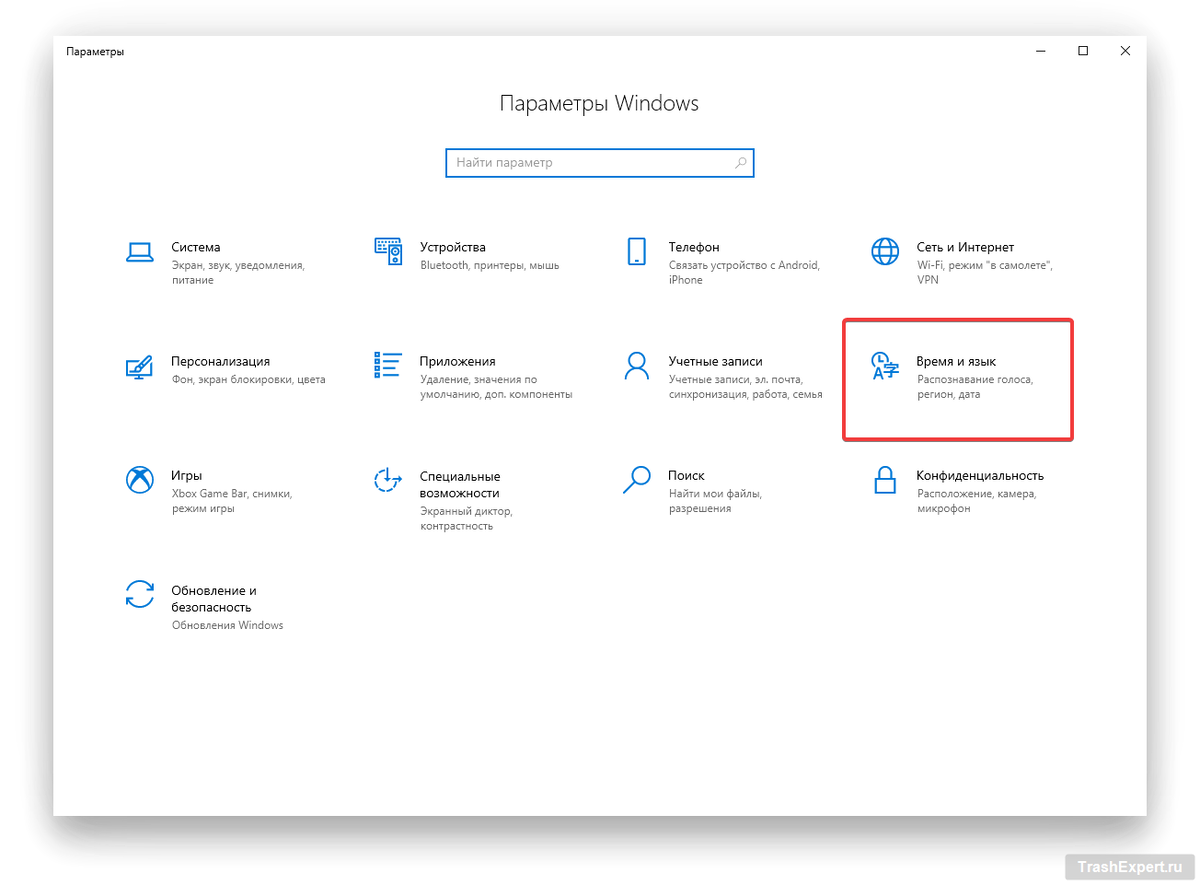Open the Конфиденциальность padlock icon
This screenshot has width=1200, height=885.
(x=885, y=480)
